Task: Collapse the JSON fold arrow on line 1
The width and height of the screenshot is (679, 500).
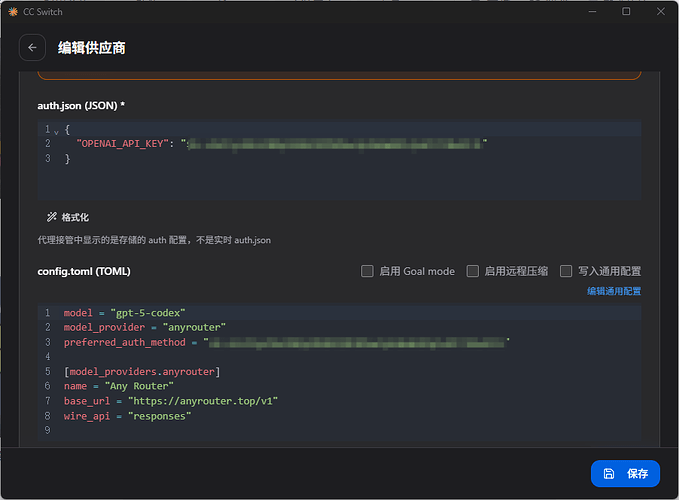Action: [x=56, y=132]
